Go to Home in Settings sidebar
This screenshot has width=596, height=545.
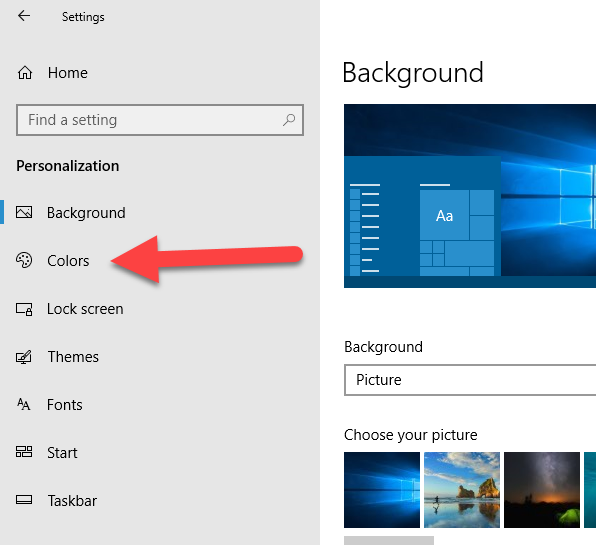click(x=52, y=73)
